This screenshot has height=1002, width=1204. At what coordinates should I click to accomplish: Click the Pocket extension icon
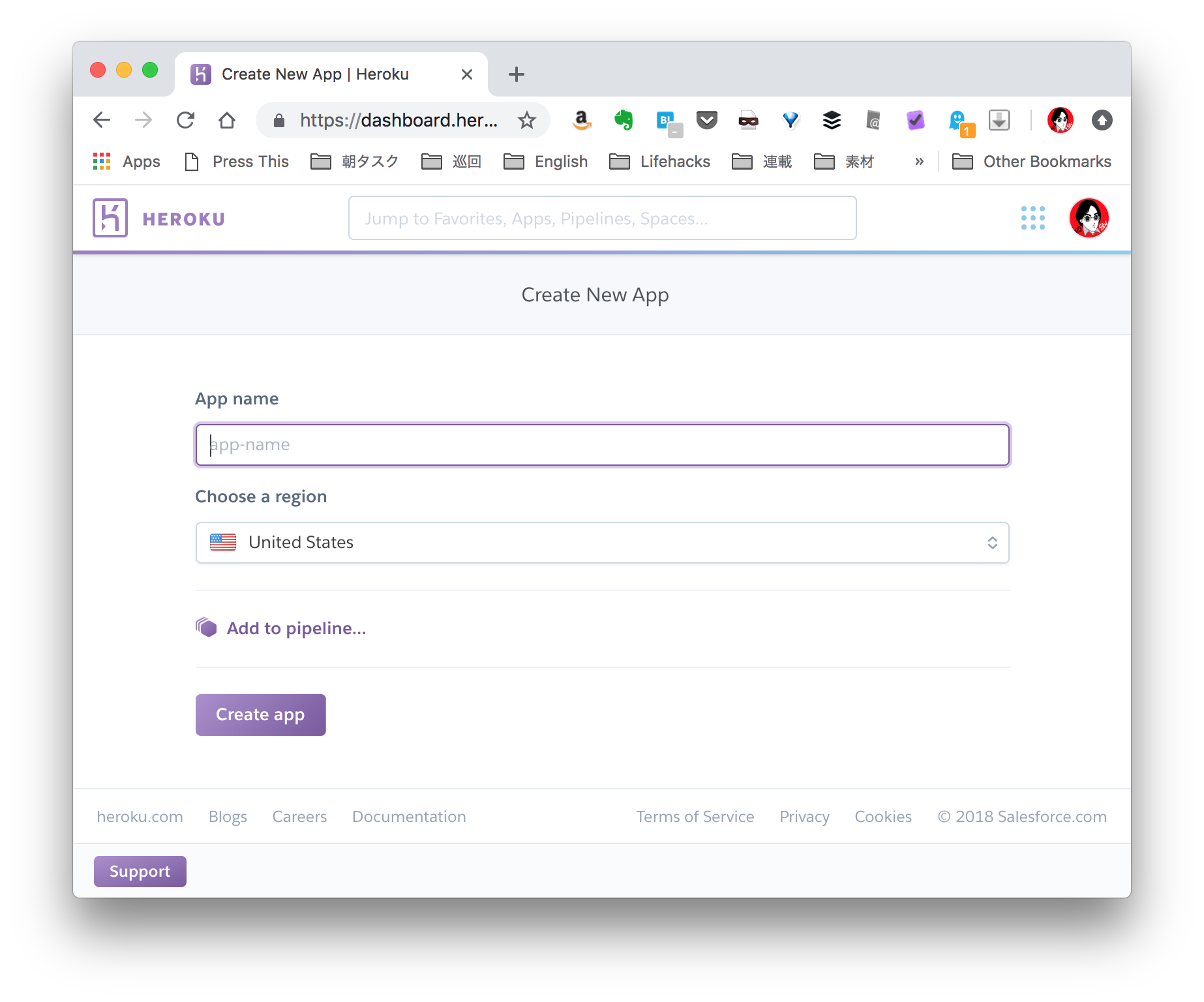[707, 120]
